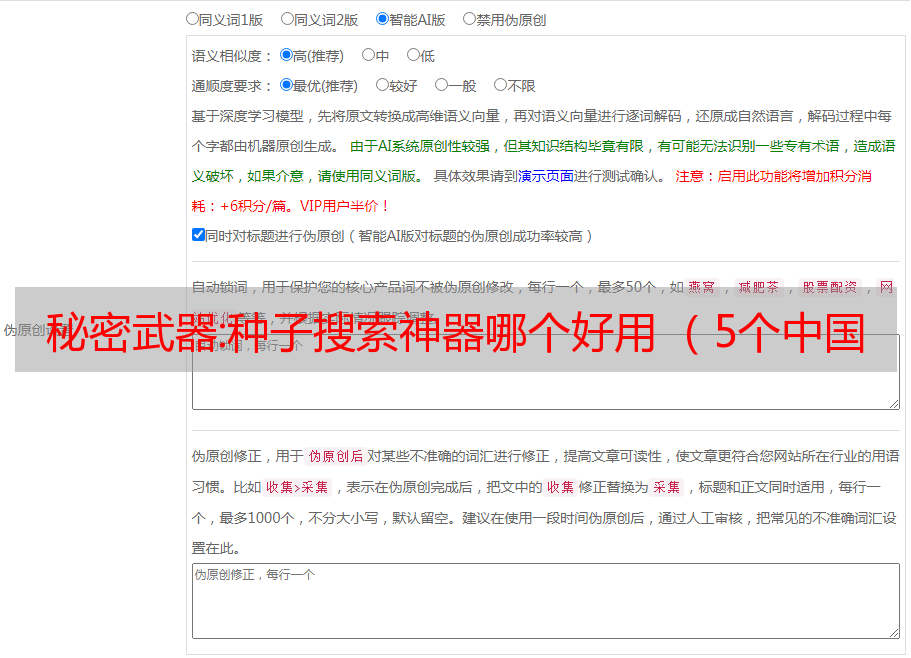Screen dimensions: 911x658
Task: Click the 减肥茶 example keyword tag
Action: [x=758, y=287]
